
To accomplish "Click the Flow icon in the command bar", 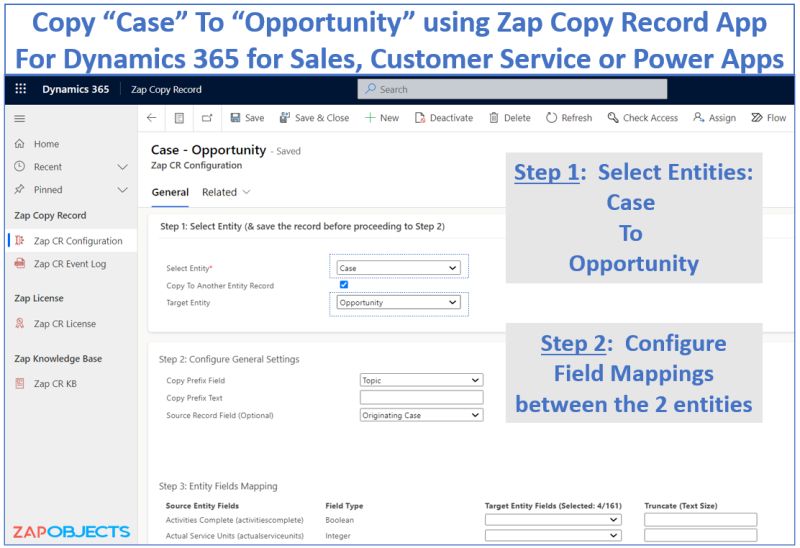I will (x=757, y=118).
